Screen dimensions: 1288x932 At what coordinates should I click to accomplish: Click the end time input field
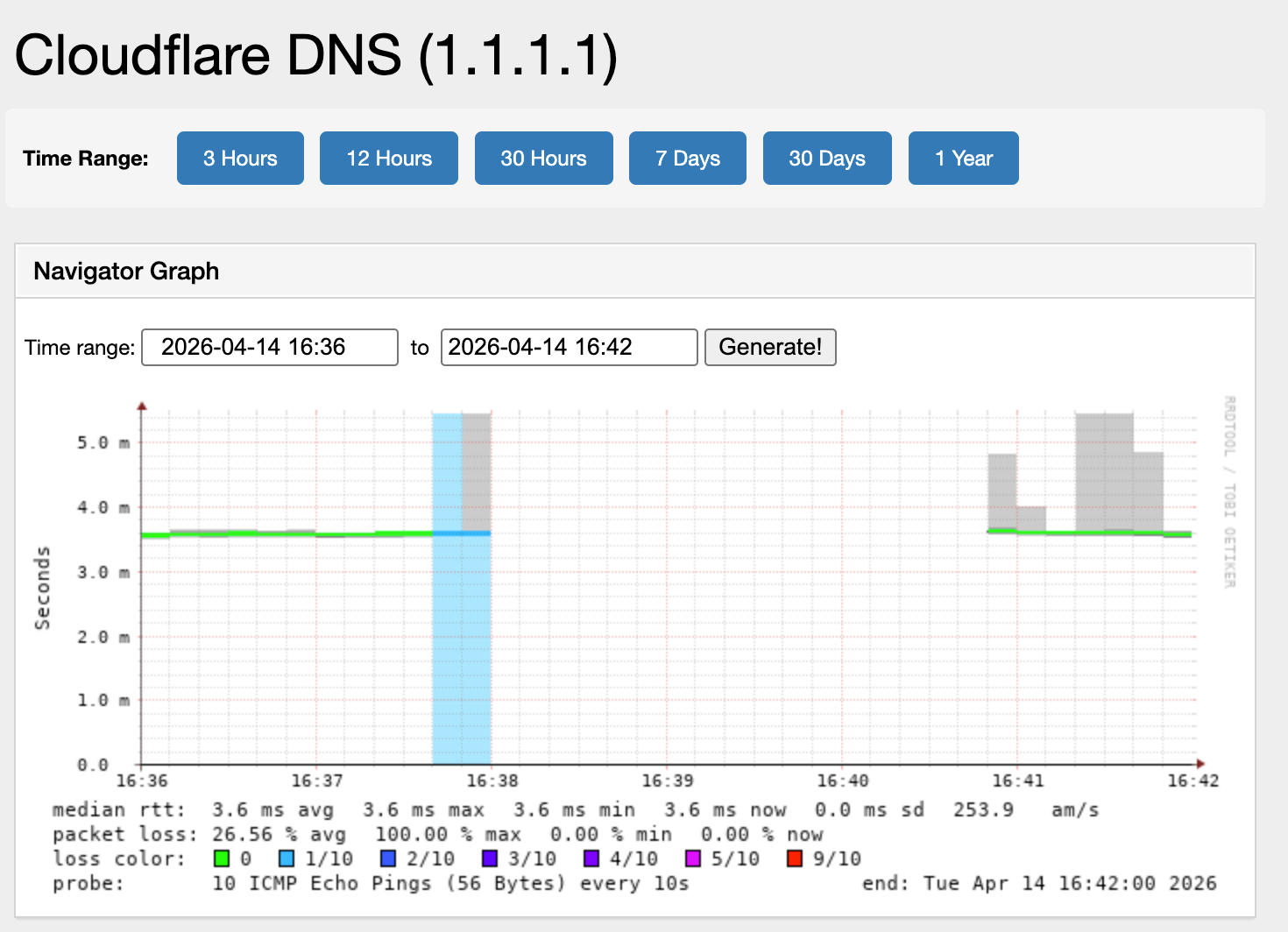coord(569,347)
